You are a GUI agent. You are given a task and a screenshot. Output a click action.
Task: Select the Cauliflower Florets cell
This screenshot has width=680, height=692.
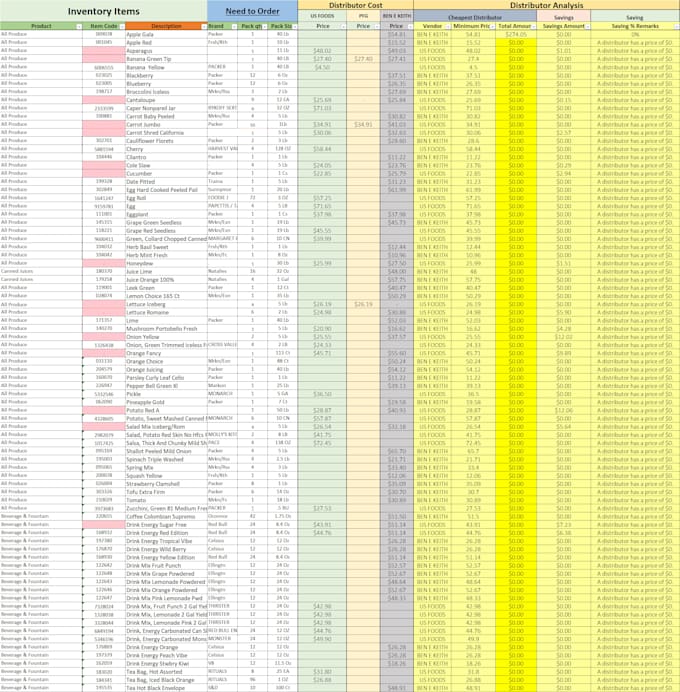[x=166, y=141]
